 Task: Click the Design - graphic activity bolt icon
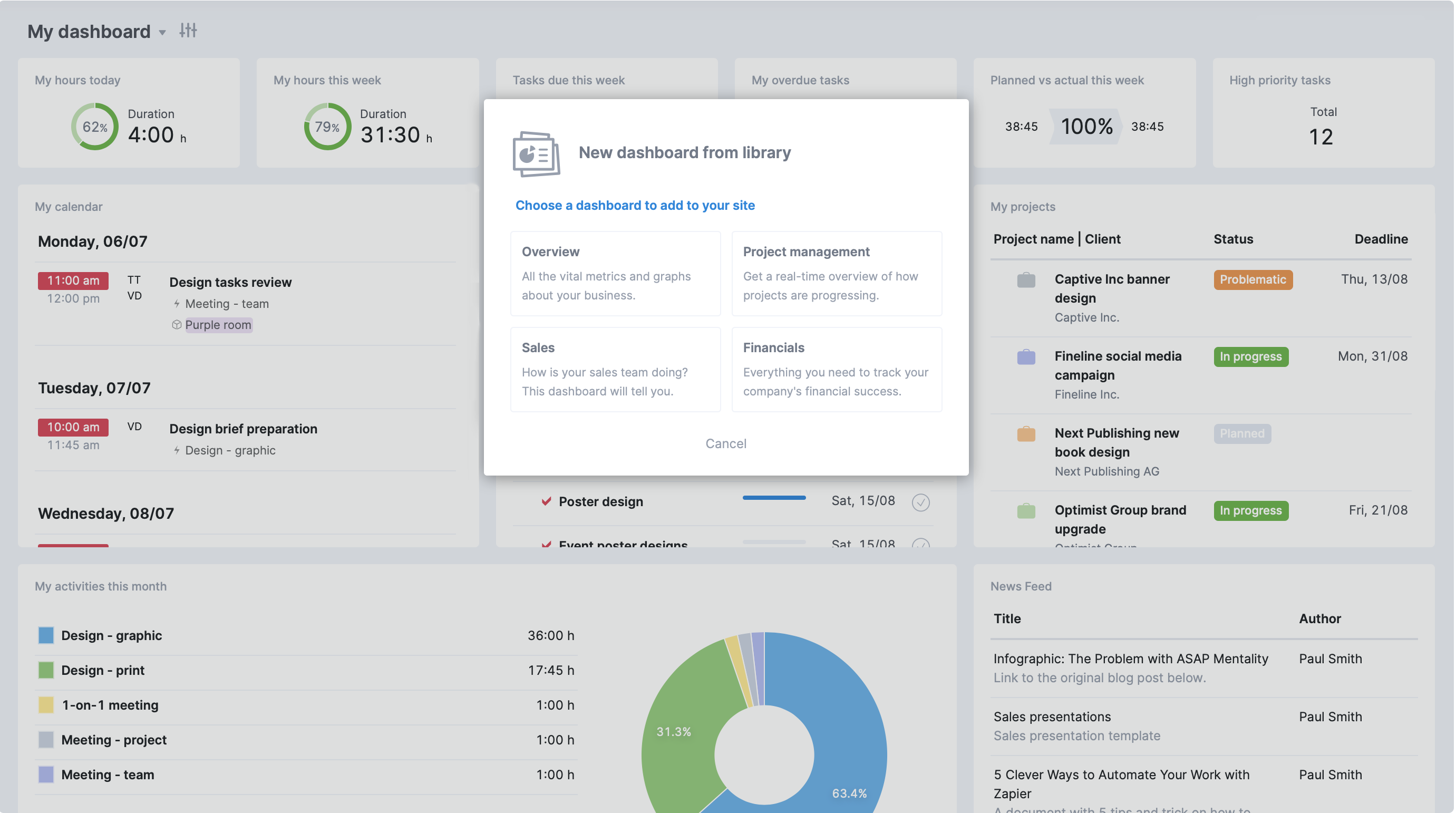[177, 450]
